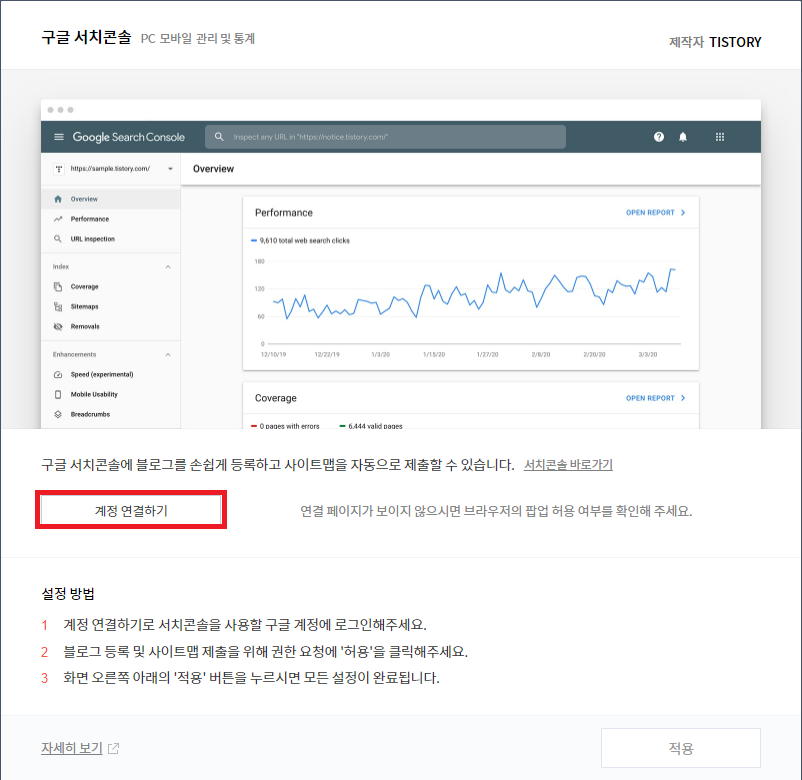The height and width of the screenshot is (780, 802).
Task: Open the 서치콘솔 바로가기 link
Action: (568, 465)
